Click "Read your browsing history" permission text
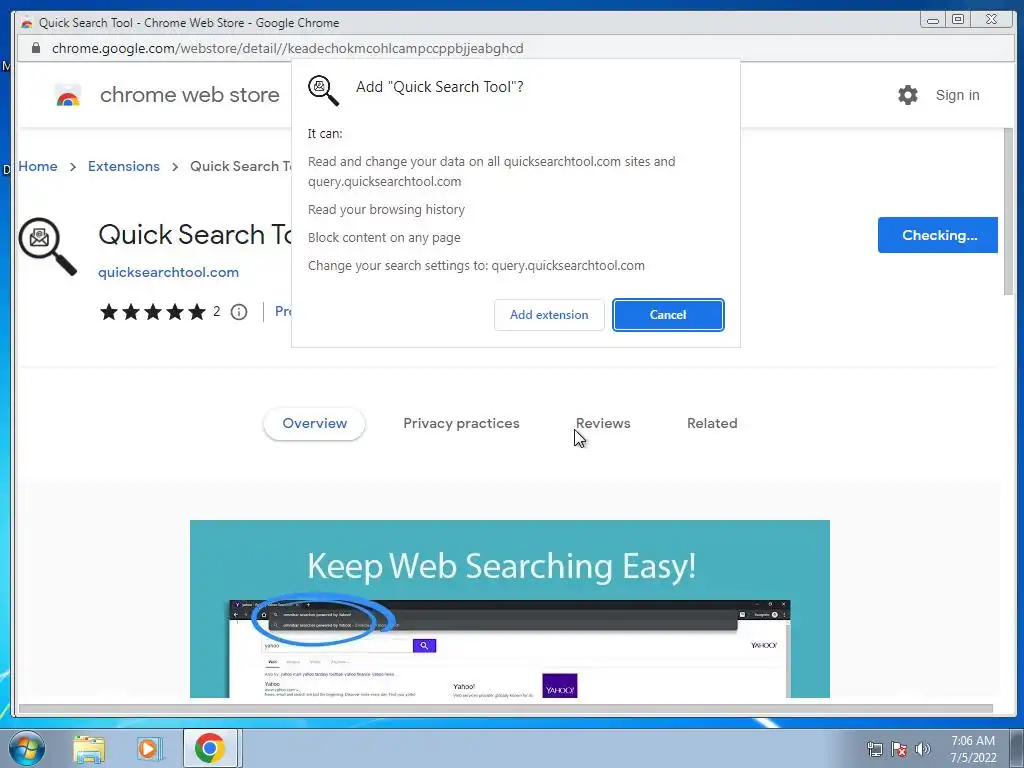The height and width of the screenshot is (768, 1024). [387, 210]
